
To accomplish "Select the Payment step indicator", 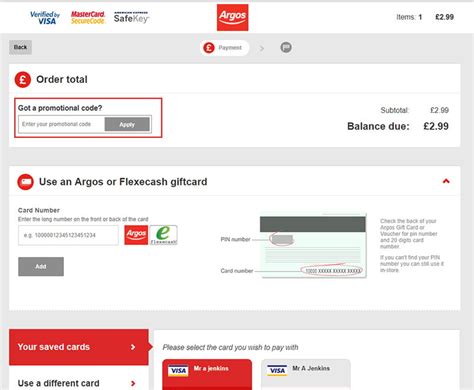I will (x=224, y=48).
